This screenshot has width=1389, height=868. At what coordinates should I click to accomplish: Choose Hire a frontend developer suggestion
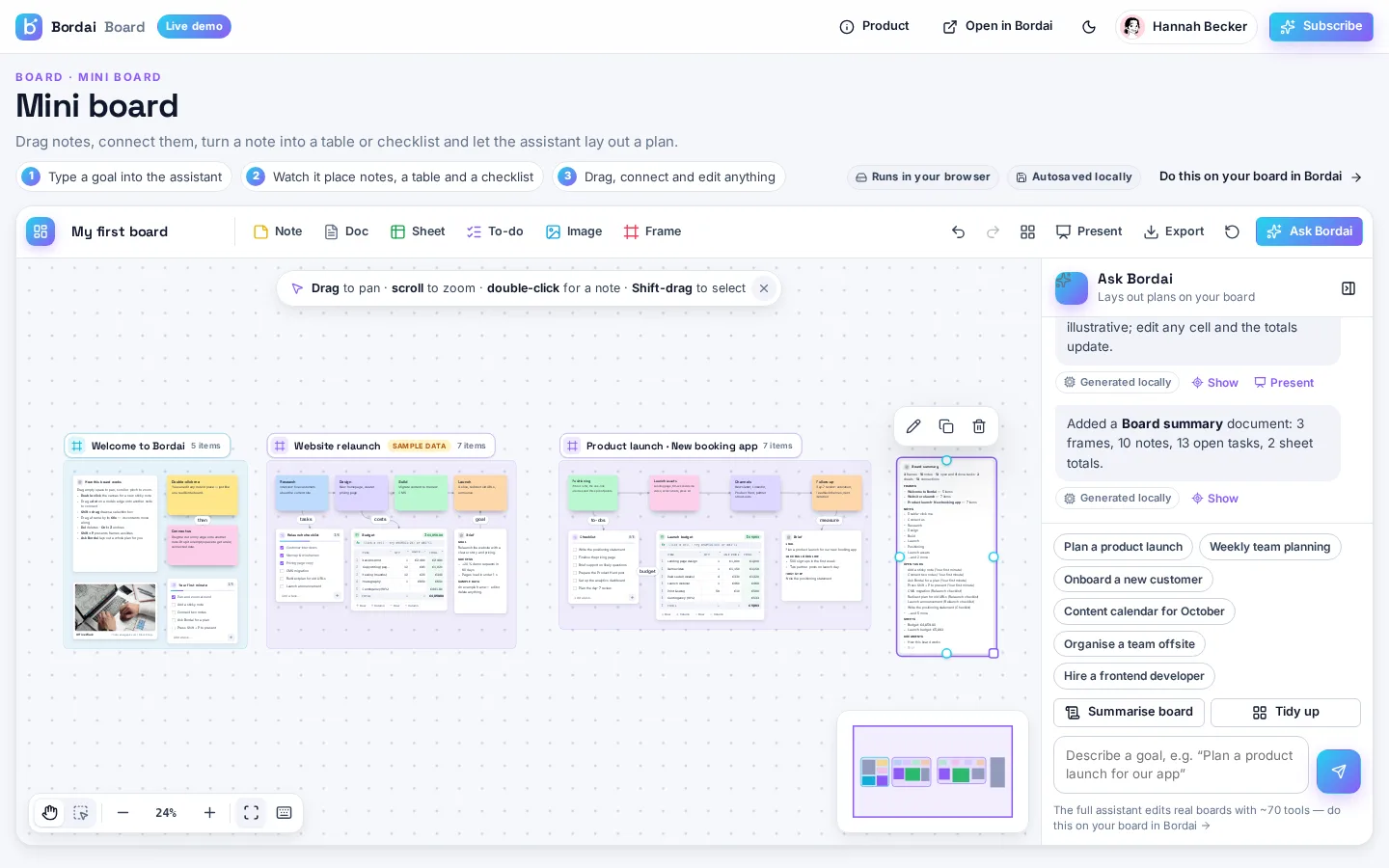[1133, 676]
